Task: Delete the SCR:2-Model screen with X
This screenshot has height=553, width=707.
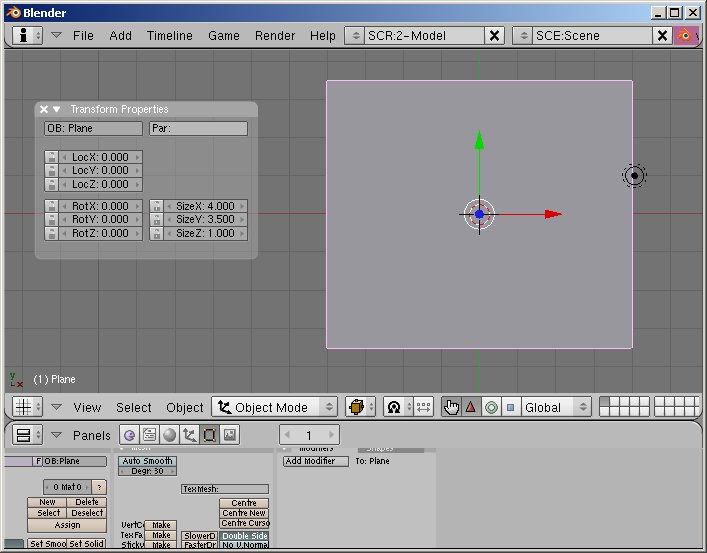Action: [x=494, y=36]
